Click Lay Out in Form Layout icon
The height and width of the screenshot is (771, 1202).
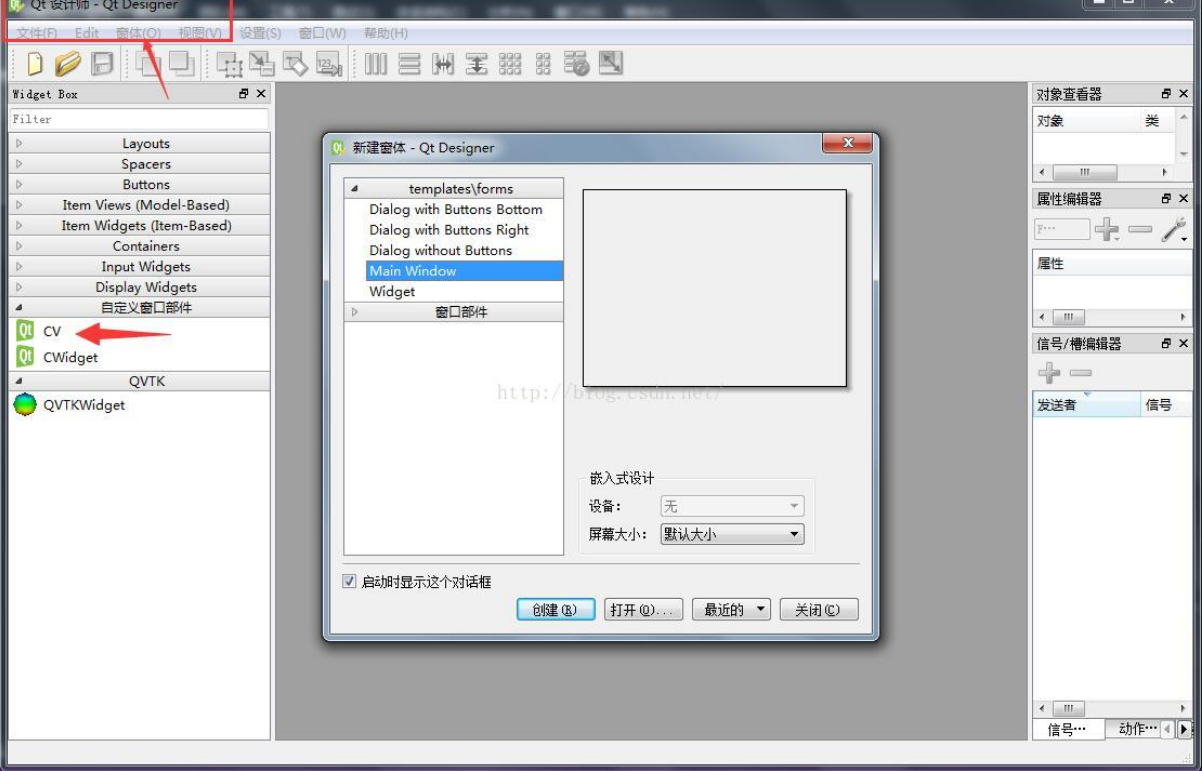[543, 64]
